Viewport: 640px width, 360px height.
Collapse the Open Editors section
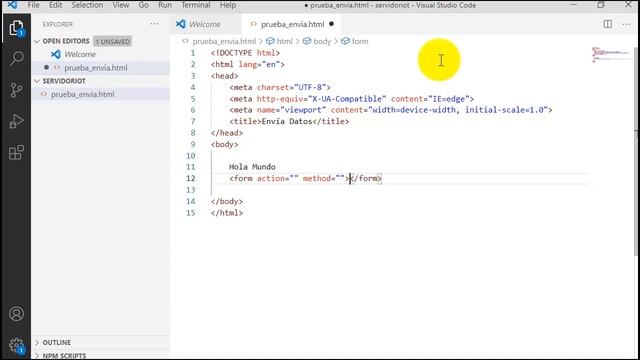point(37,41)
